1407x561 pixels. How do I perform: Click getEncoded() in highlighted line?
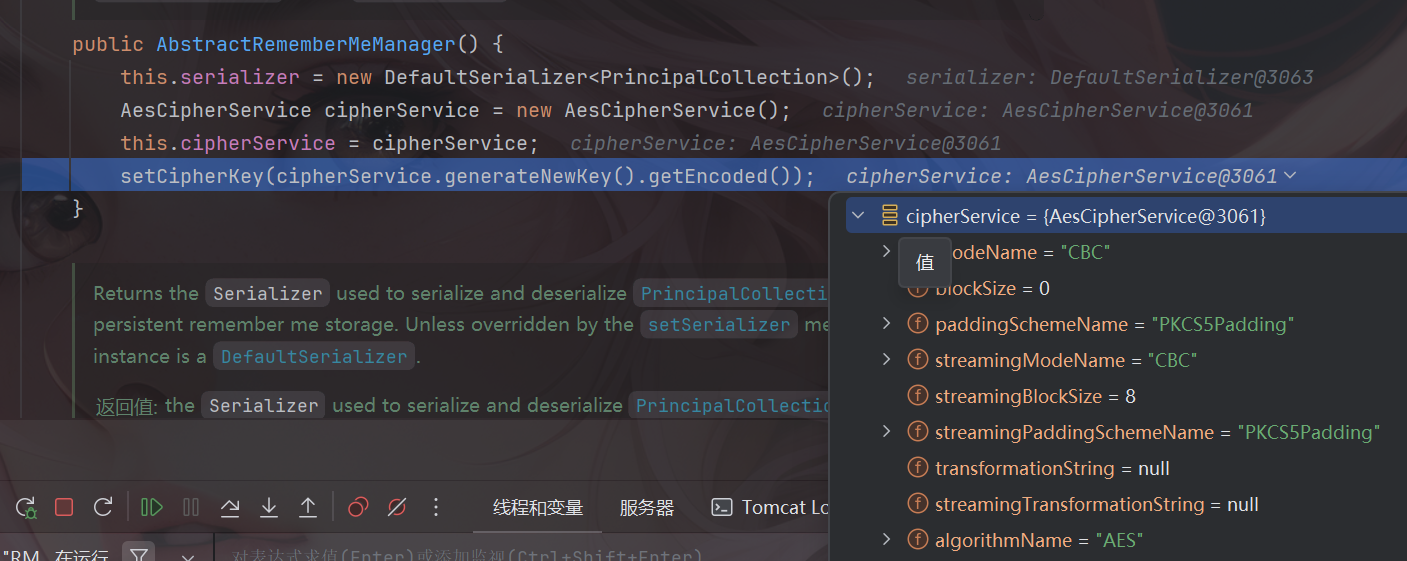pos(728,176)
